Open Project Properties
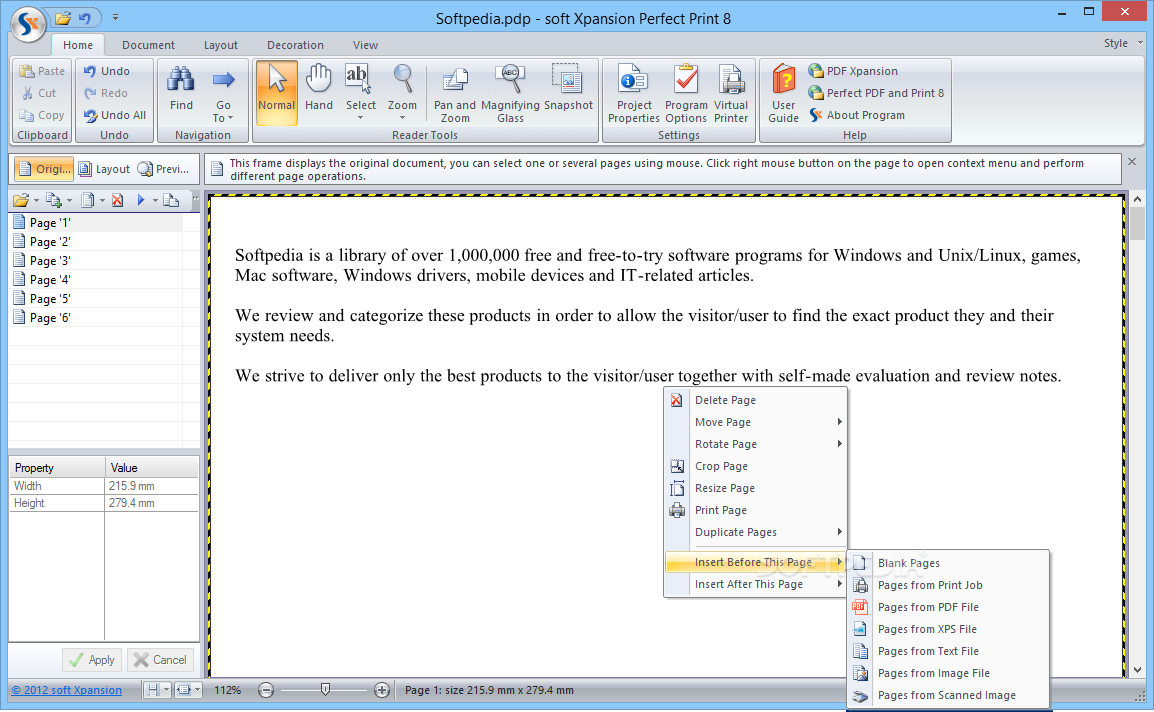 (634, 94)
